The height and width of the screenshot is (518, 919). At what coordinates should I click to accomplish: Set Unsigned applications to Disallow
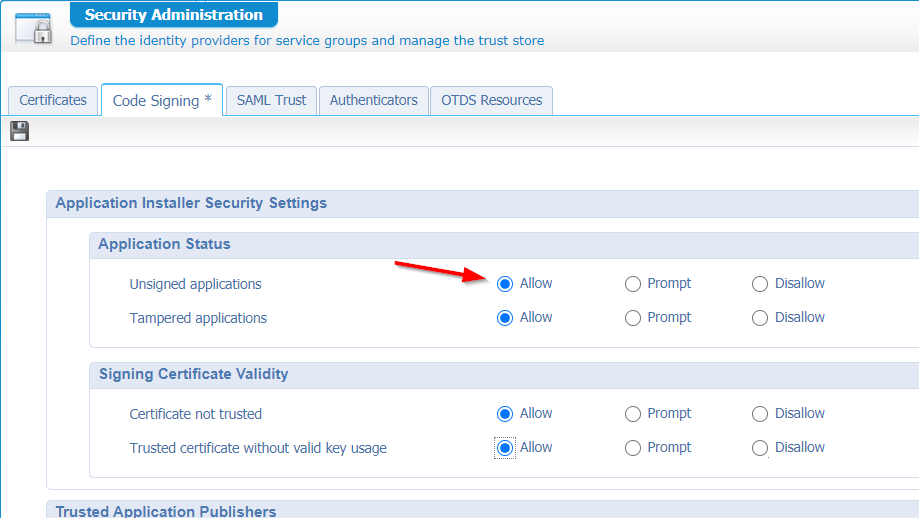[x=760, y=284]
